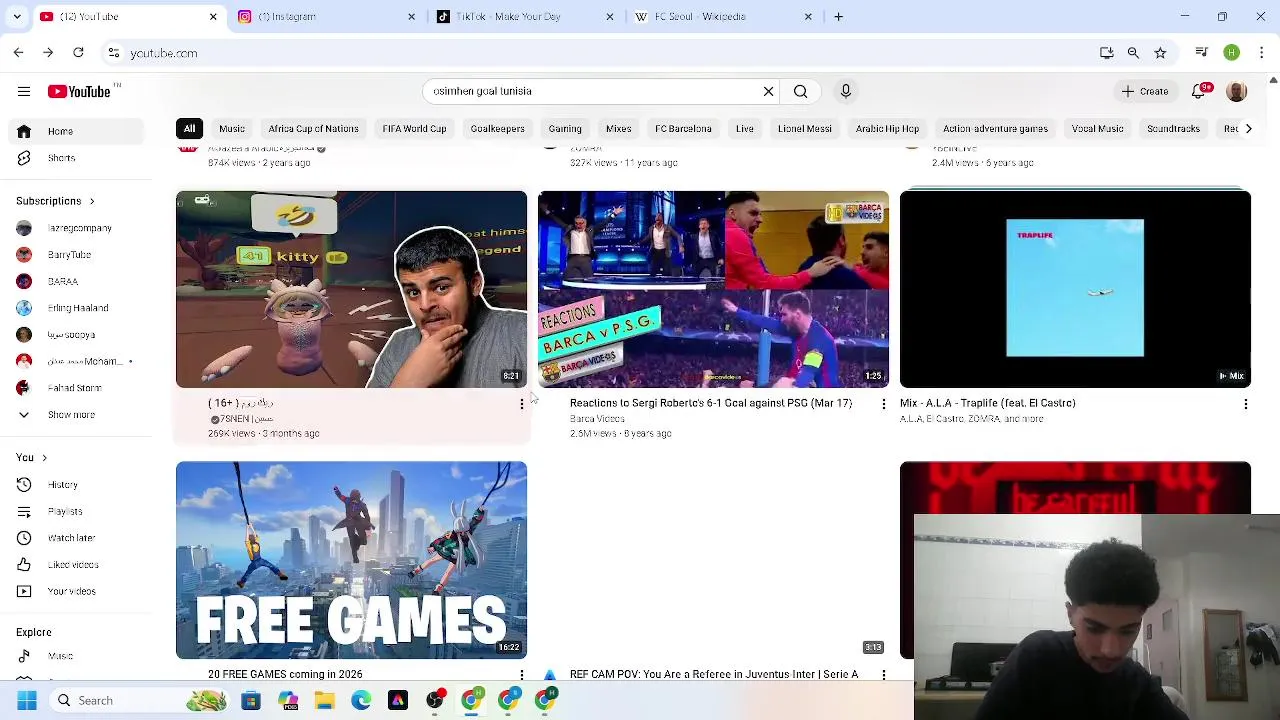Show more filter chips with right arrow
1280x720 pixels.
coord(1248,129)
